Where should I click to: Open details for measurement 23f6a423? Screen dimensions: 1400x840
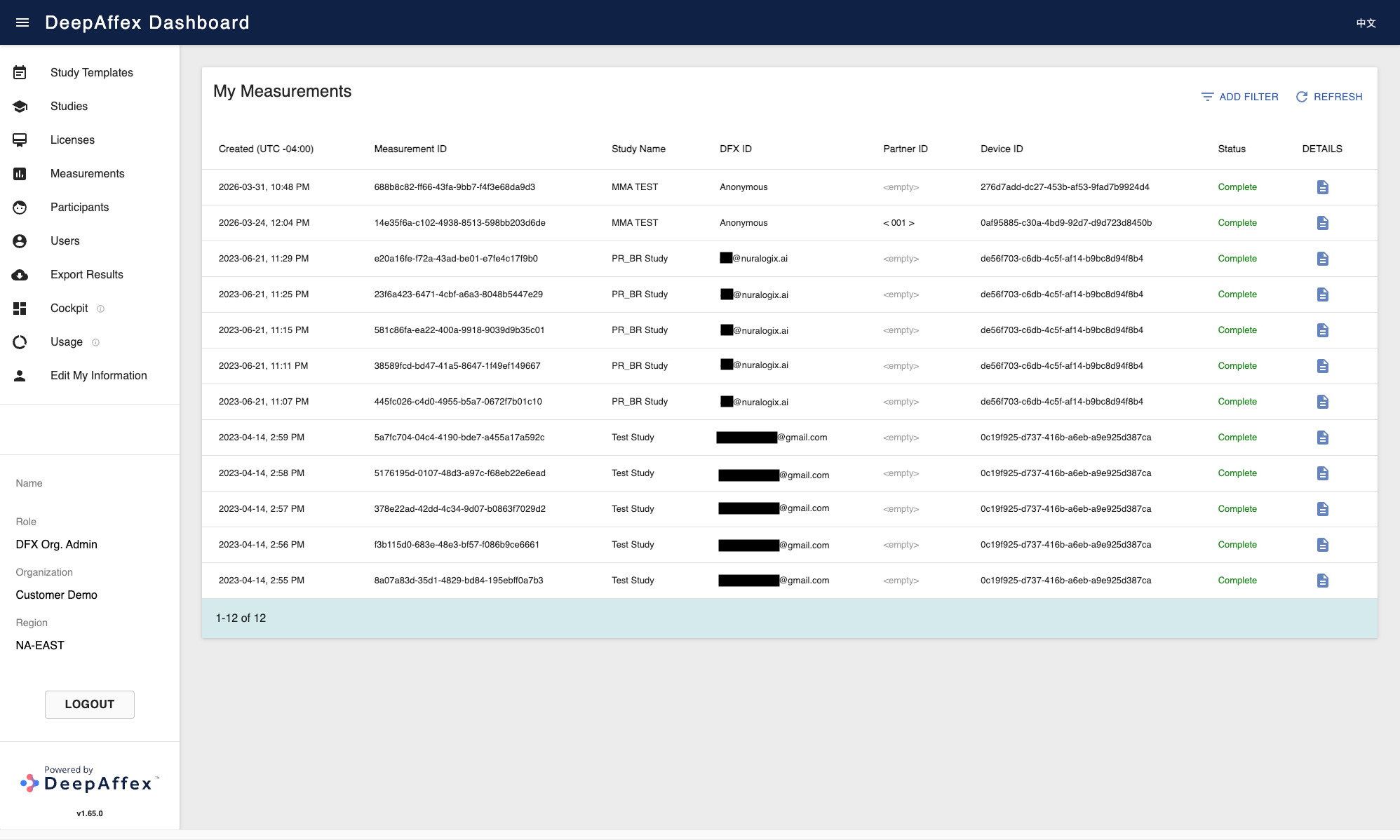point(1322,294)
